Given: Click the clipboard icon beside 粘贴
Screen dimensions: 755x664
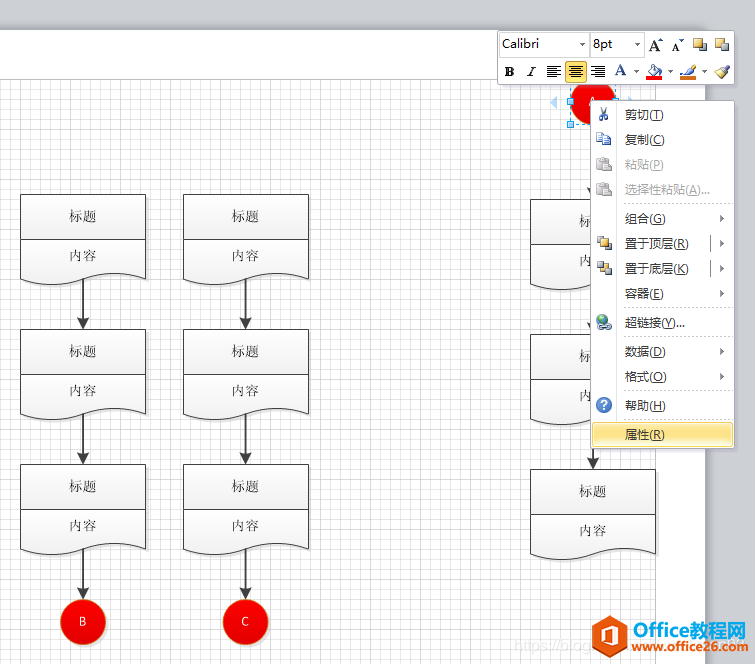Looking at the screenshot, I should (x=604, y=164).
